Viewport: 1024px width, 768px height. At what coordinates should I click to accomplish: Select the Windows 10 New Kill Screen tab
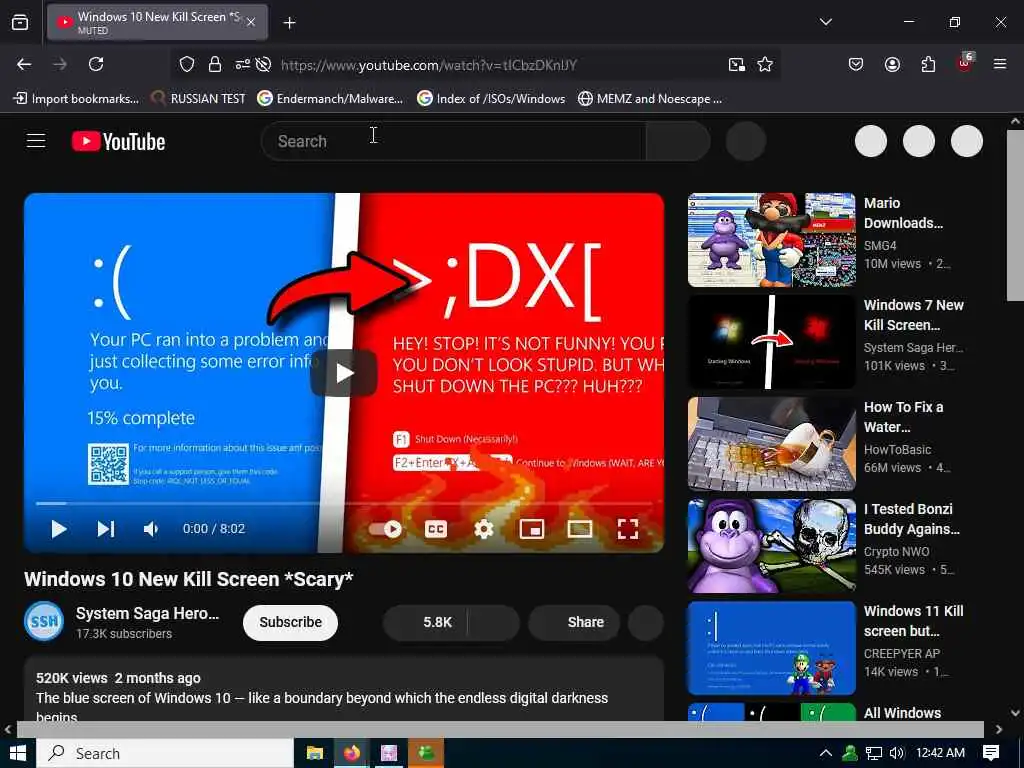click(x=157, y=22)
